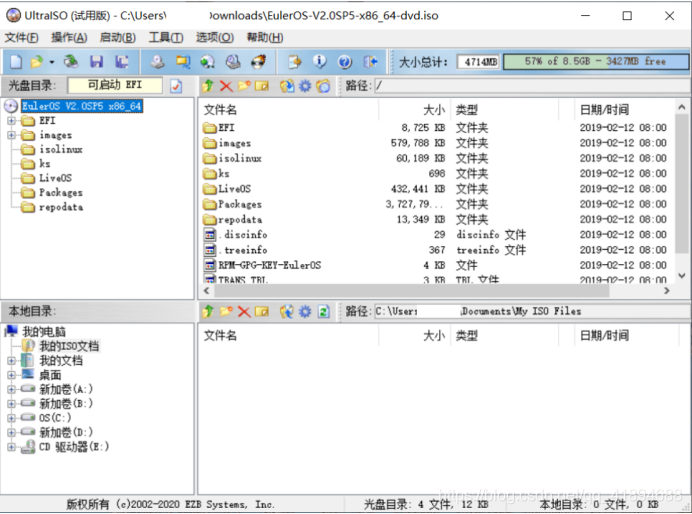Click the red X delete icon in the image pane
Image resolution: width=692 pixels, height=514 pixels.
(x=226, y=86)
